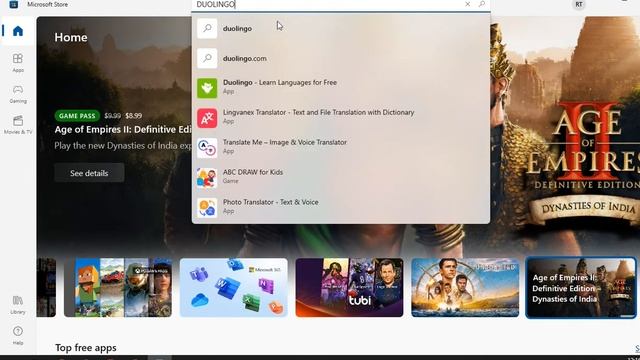The width and height of the screenshot is (640, 360).
Task: Click the Home page heading
Action: [x=71, y=38]
